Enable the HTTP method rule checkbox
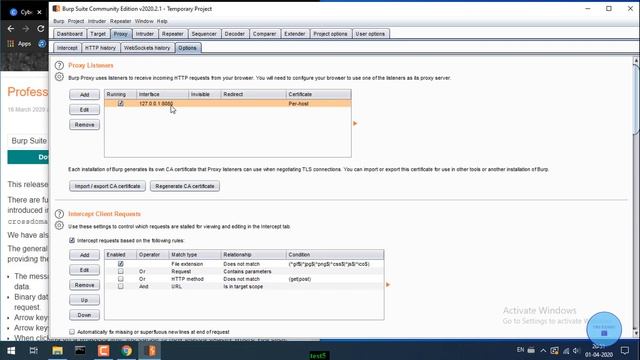640x360 pixels. (120, 279)
